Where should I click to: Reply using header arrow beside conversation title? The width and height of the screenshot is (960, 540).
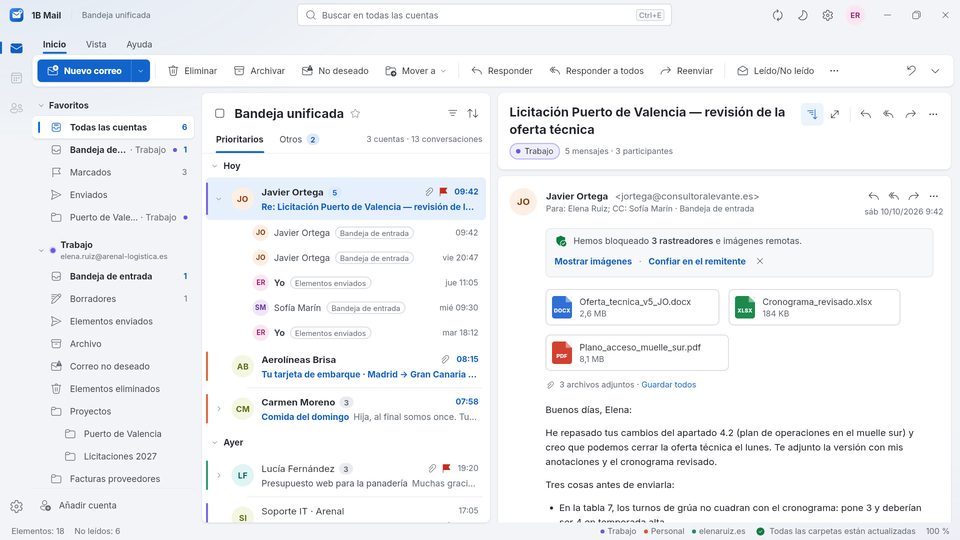(x=866, y=114)
